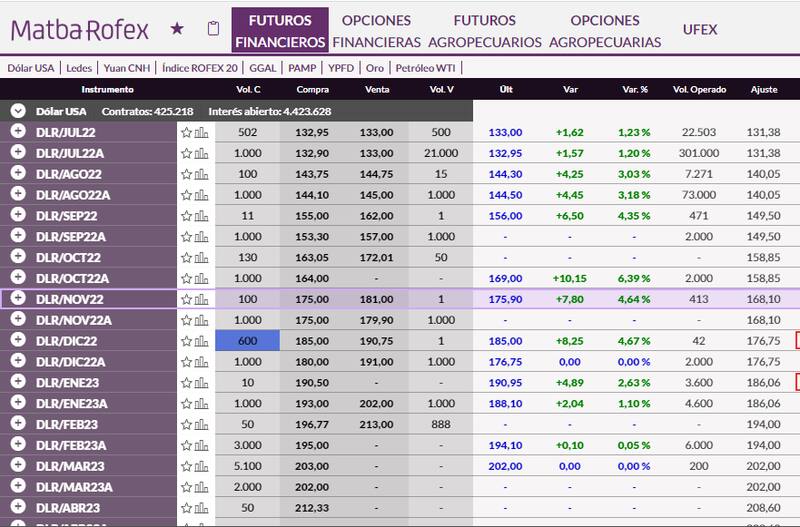Click the blue highlighted 600 volume cell

point(247,341)
